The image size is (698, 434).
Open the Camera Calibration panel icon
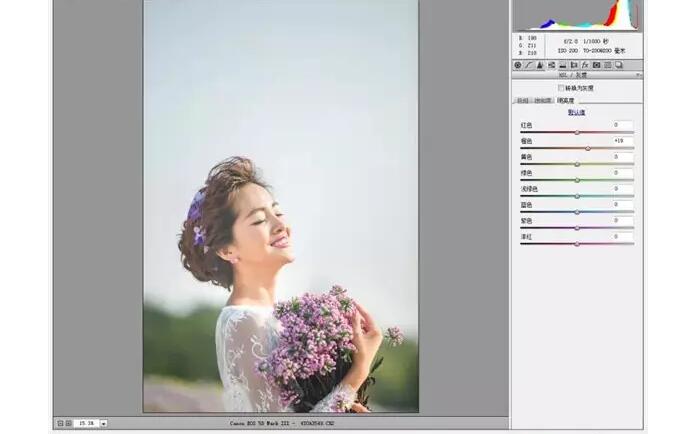point(596,65)
